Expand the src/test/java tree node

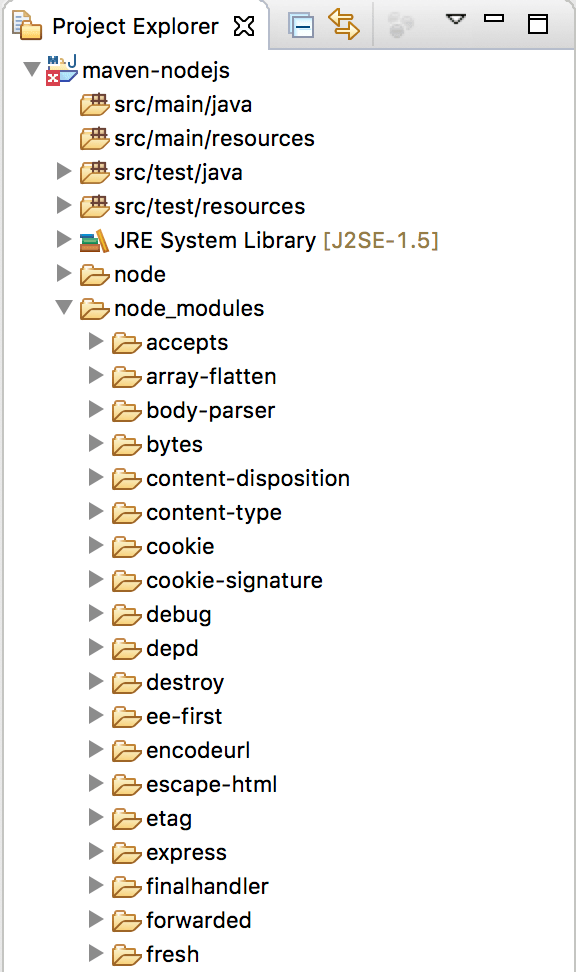[64, 172]
